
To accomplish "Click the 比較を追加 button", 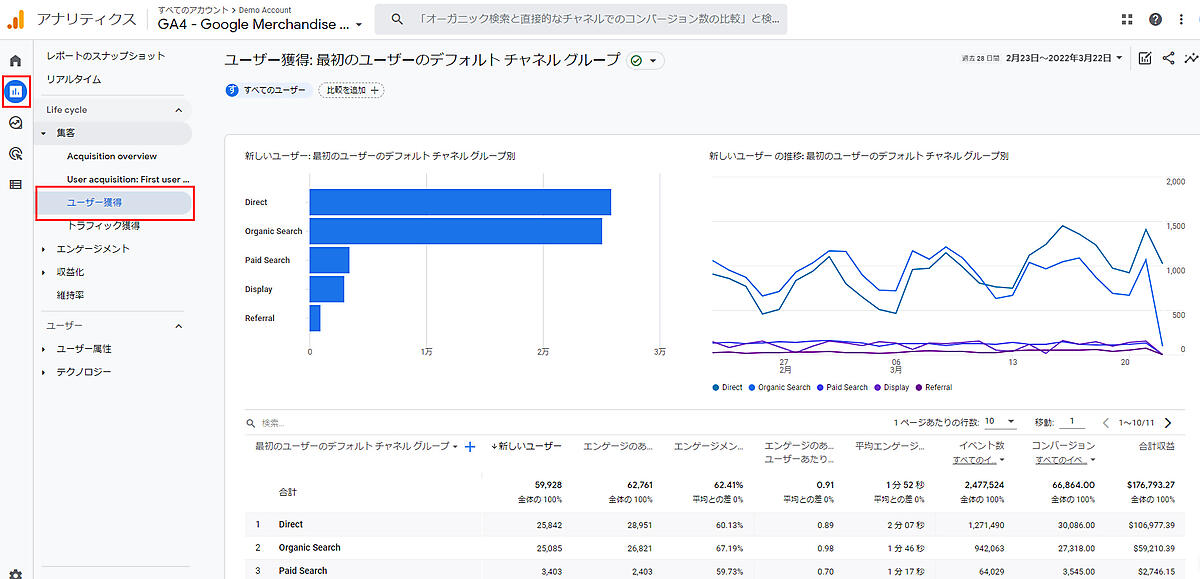I will 351,90.
